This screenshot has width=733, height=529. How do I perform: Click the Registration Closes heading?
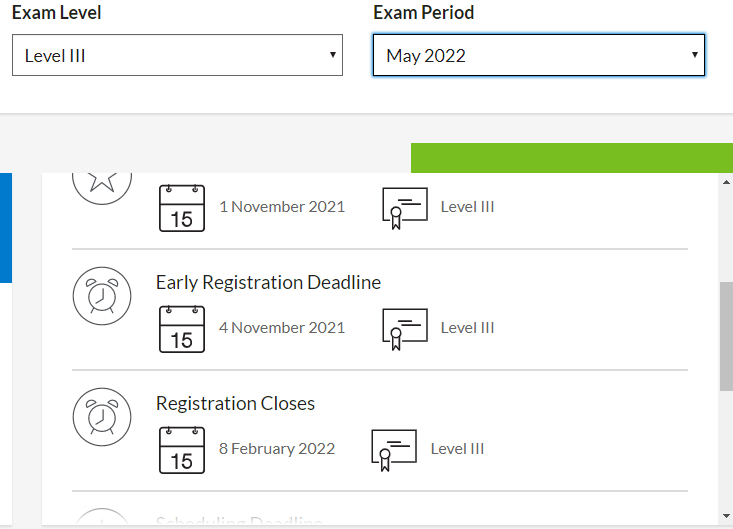point(235,404)
